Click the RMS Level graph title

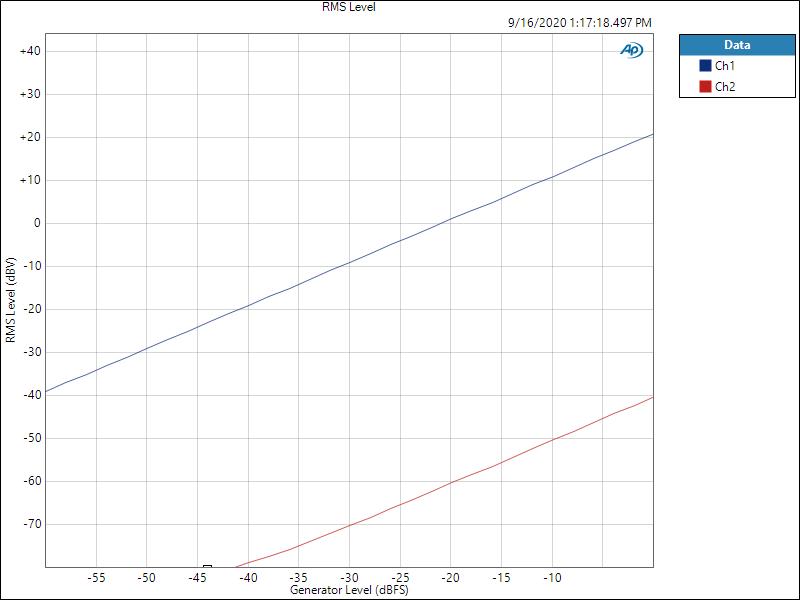point(349,7)
